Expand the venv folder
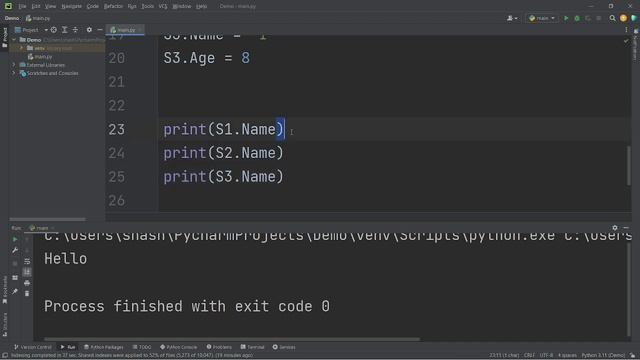Image resolution: width=640 pixels, height=360 pixels. pyautogui.click(x=22, y=48)
